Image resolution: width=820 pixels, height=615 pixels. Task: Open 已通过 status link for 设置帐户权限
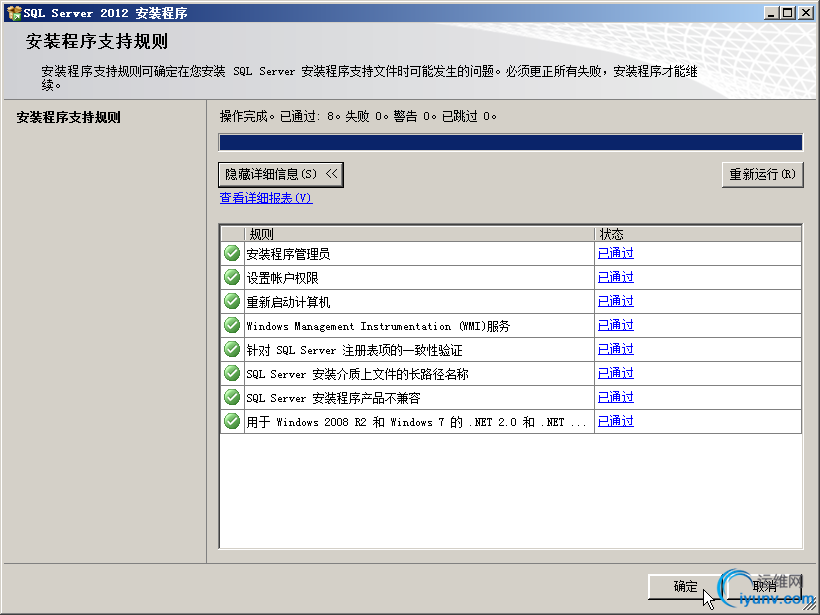click(x=616, y=277)
